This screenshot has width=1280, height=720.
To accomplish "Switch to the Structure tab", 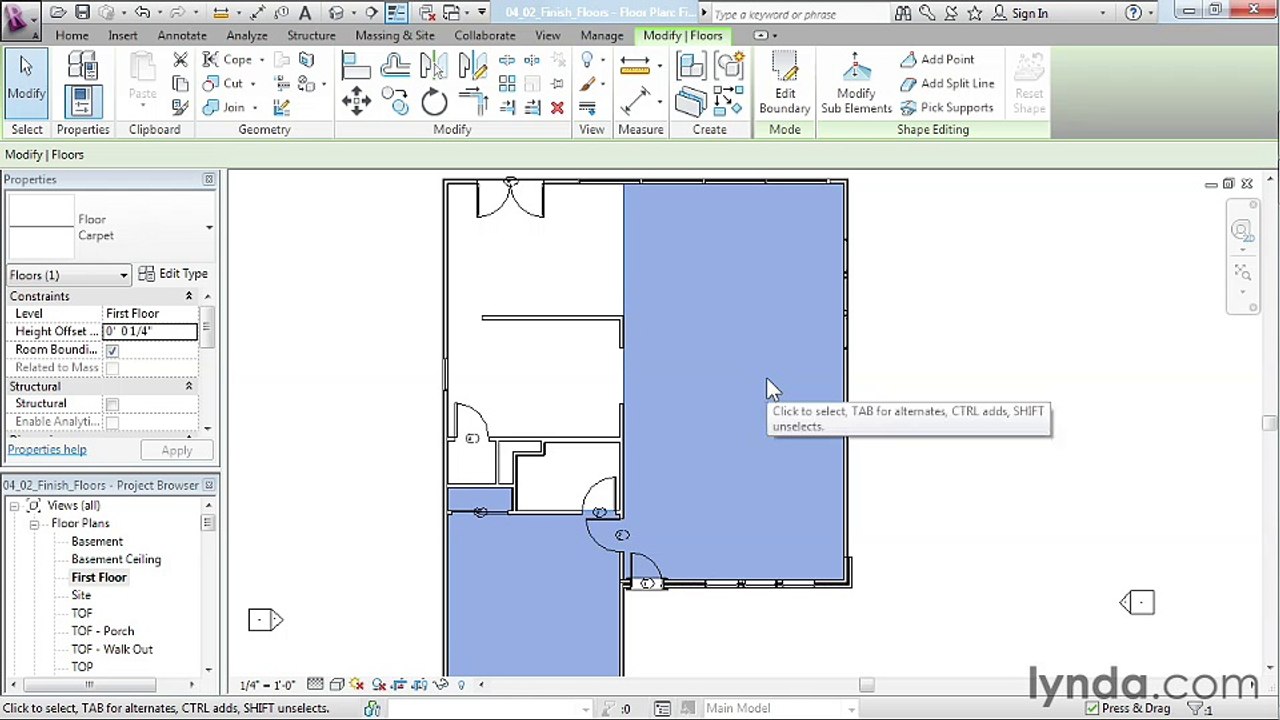I will [311, 35].
